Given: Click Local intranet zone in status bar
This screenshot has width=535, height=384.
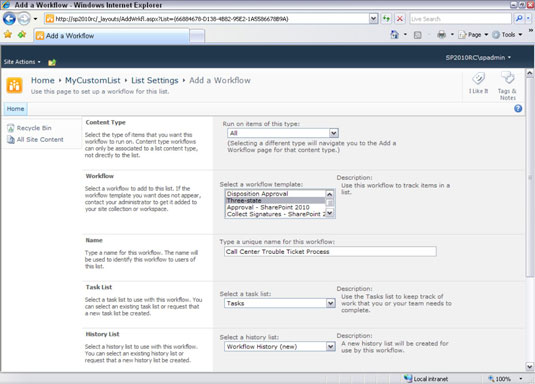Looking at the screenshot, I should click(x=426, y=379).
